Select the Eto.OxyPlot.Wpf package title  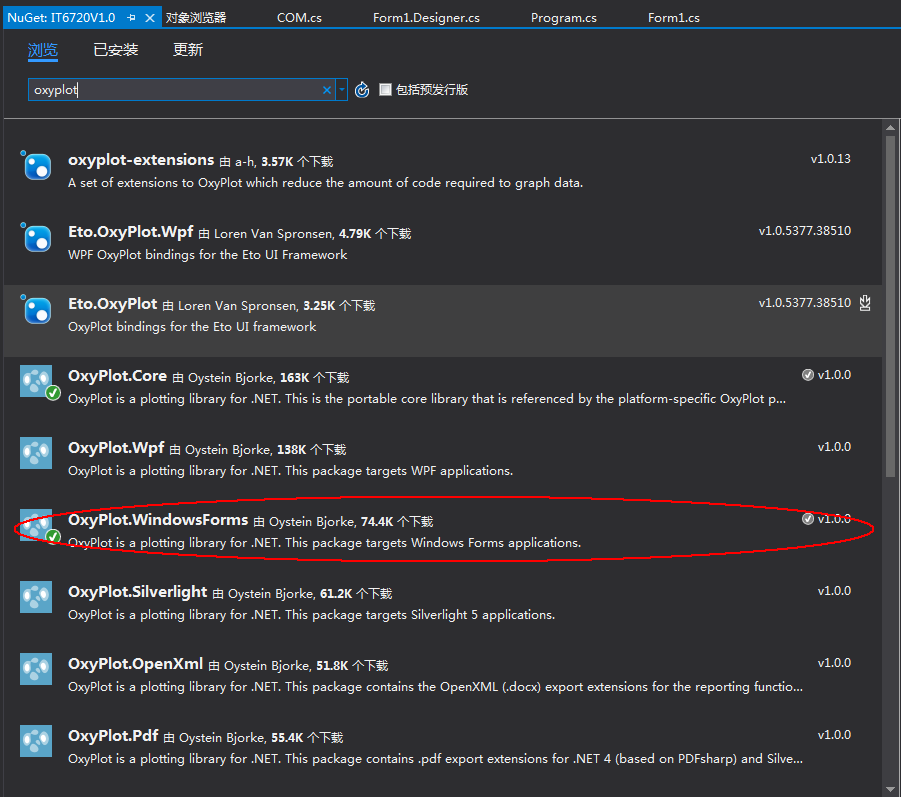[130, 232]
